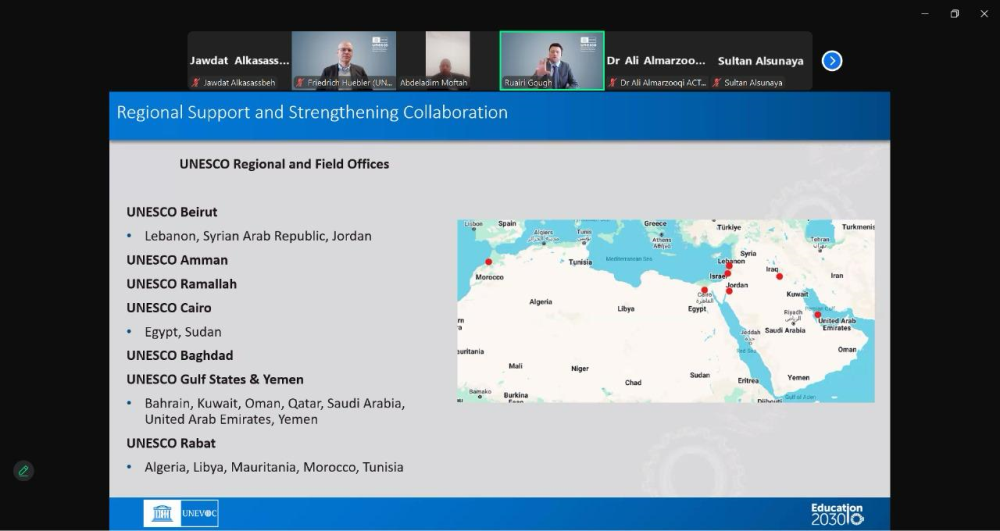The image size is (1000, 531).
Task: Click the UNESCO UNEVOC logo on the slide
Action: tap(181, 513)
